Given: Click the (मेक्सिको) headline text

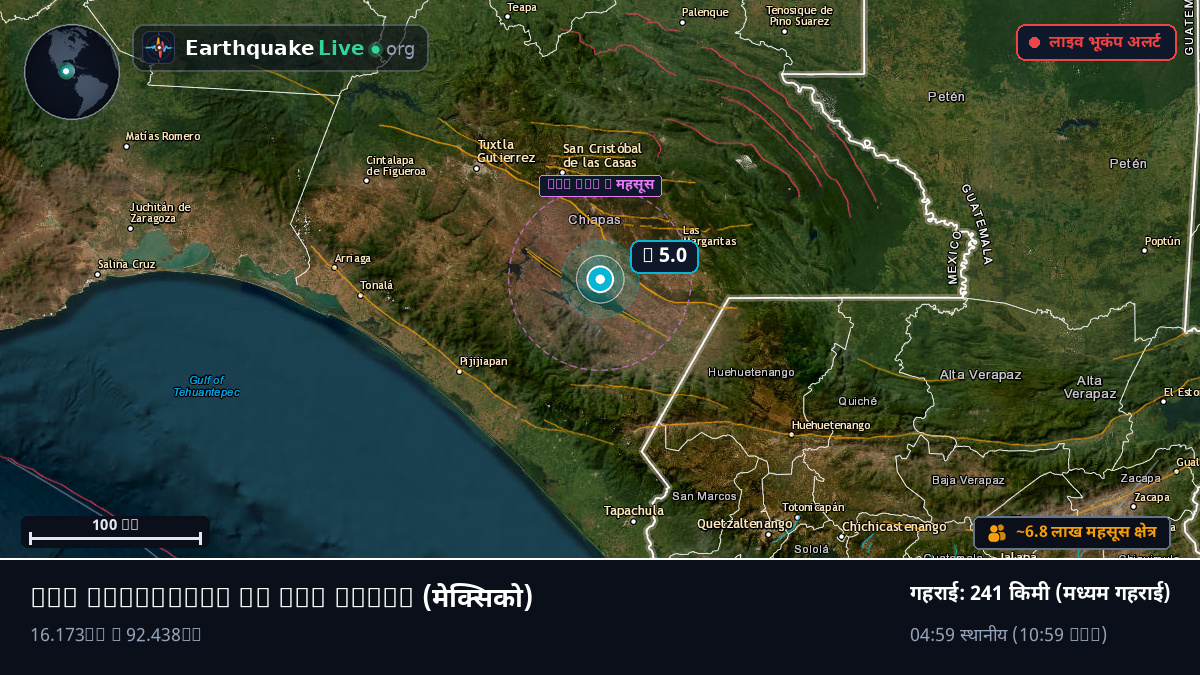Looking at the screenshot, I should pyautogui.click(x=477, y=597).
